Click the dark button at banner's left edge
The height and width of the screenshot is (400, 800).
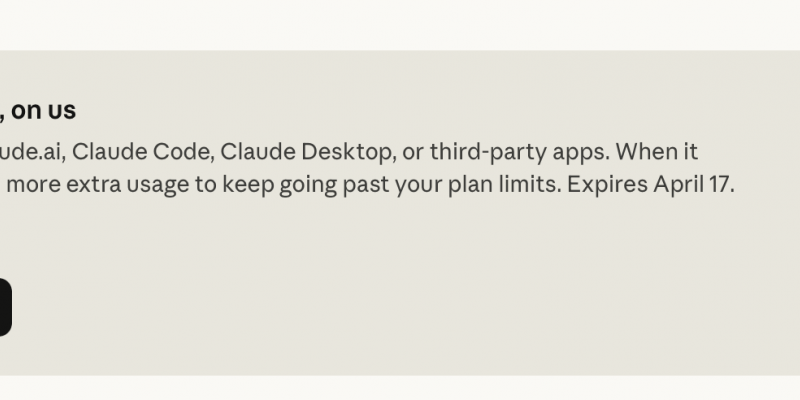click(4, 307)
